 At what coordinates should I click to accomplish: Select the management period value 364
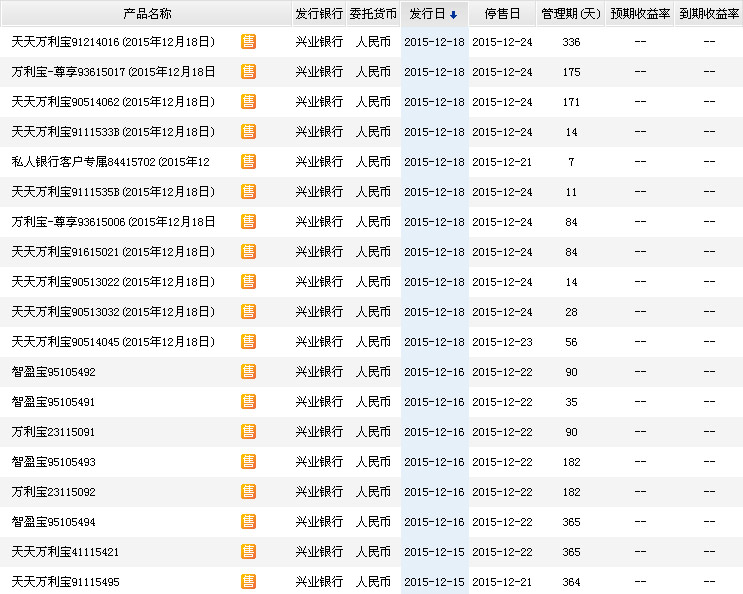571,582
